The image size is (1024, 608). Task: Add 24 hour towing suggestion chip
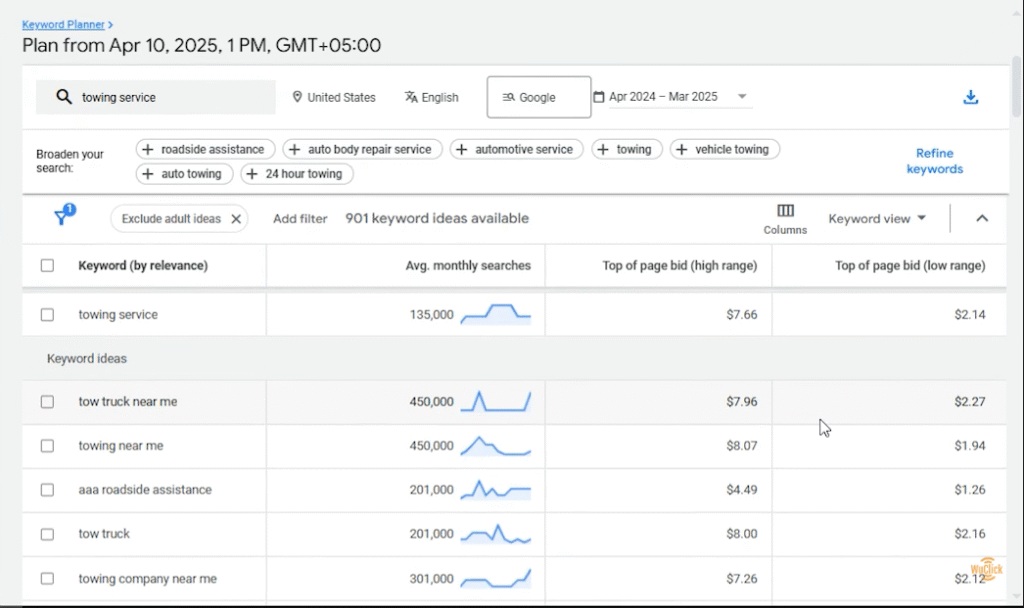(297, 174)
